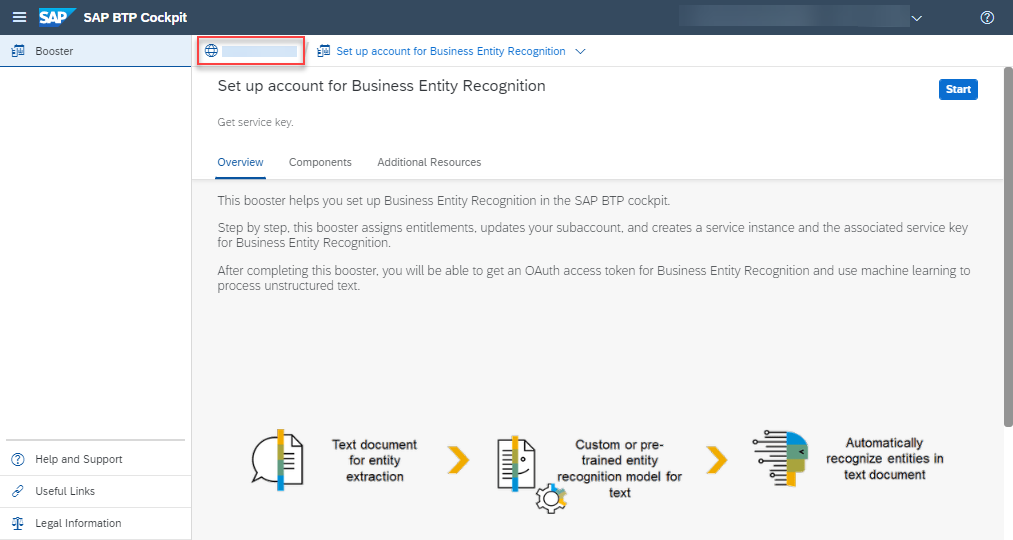This screenshot has width=1013, height=540.
Task: Click the SAP BTP Cockpit title
Action: click(x=135, y=17)
